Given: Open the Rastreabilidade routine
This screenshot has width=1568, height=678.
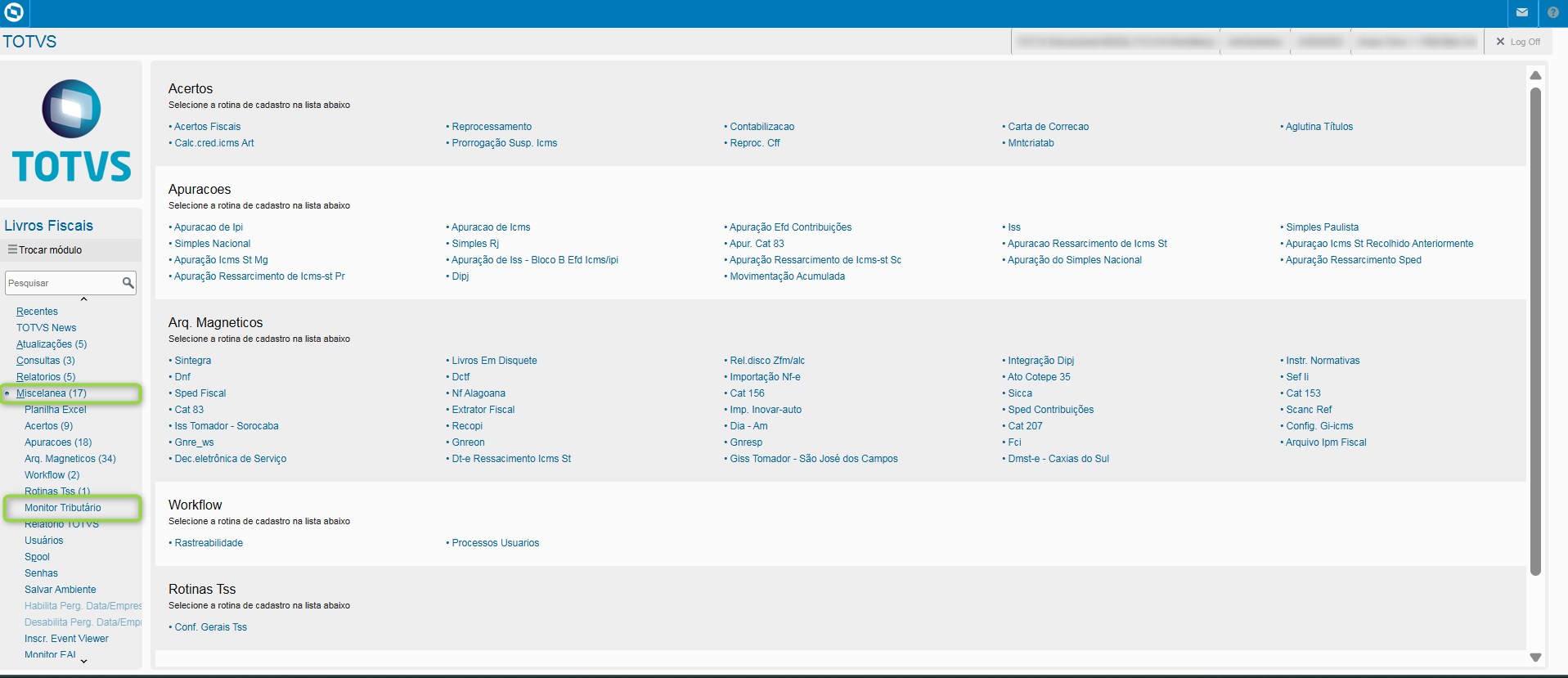Looking at the screenshot, I should tap(209, 543).
